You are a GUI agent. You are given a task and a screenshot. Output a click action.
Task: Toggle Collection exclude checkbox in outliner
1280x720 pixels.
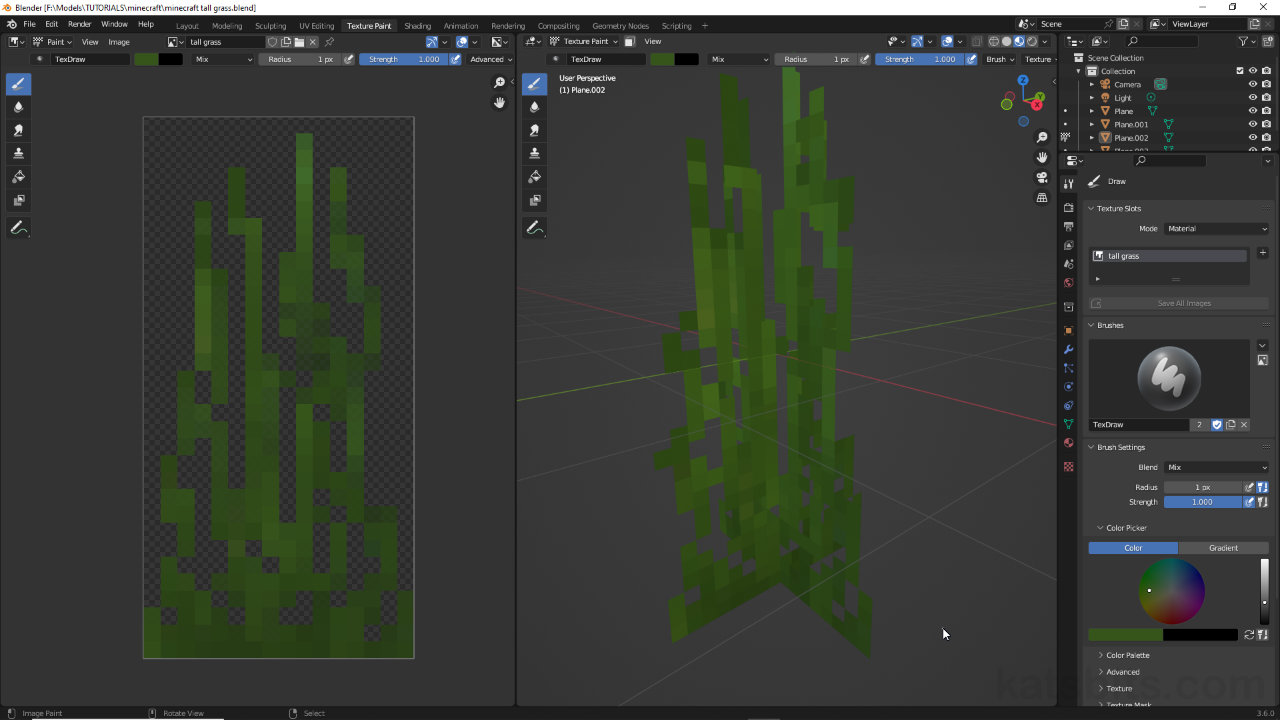(x=1240, y=71)
